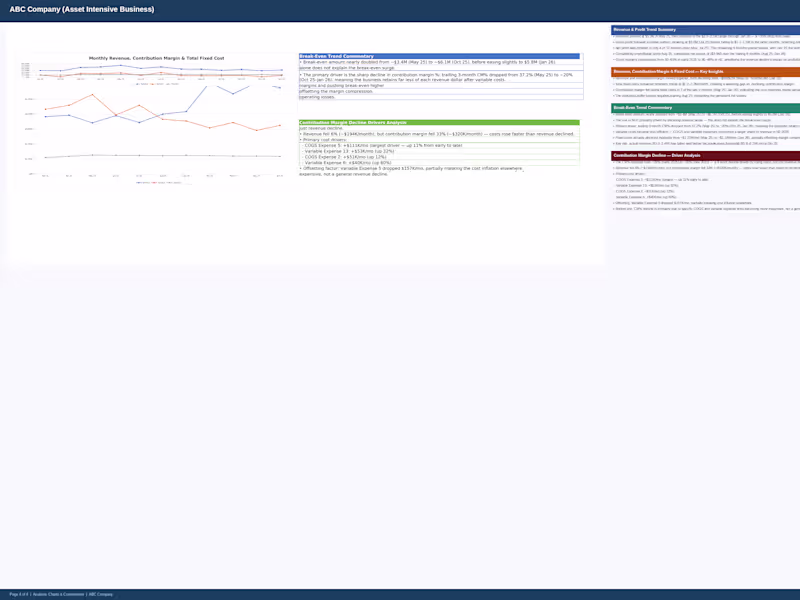
Task: Click text 'alone does not explain the break-even surge'
Action: (346, 68)
